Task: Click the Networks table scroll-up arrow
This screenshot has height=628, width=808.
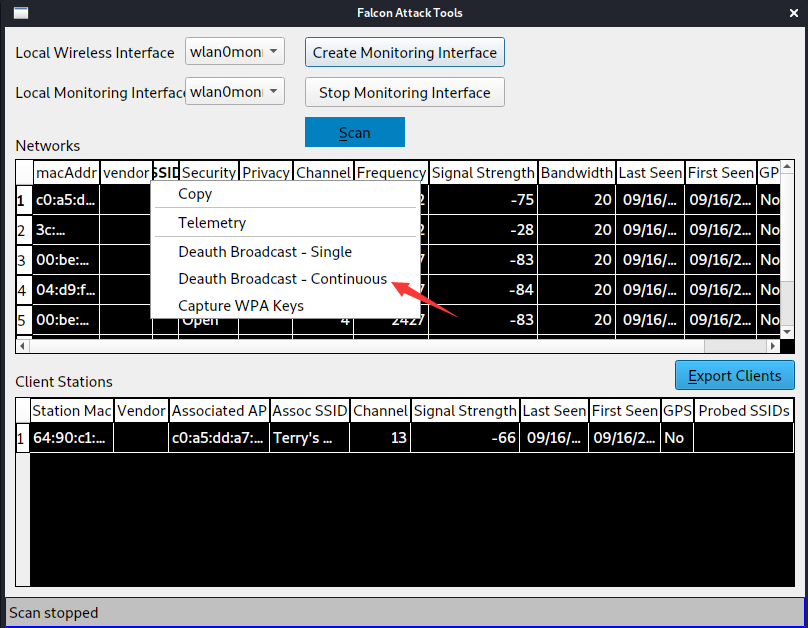Action: [787, 167]
